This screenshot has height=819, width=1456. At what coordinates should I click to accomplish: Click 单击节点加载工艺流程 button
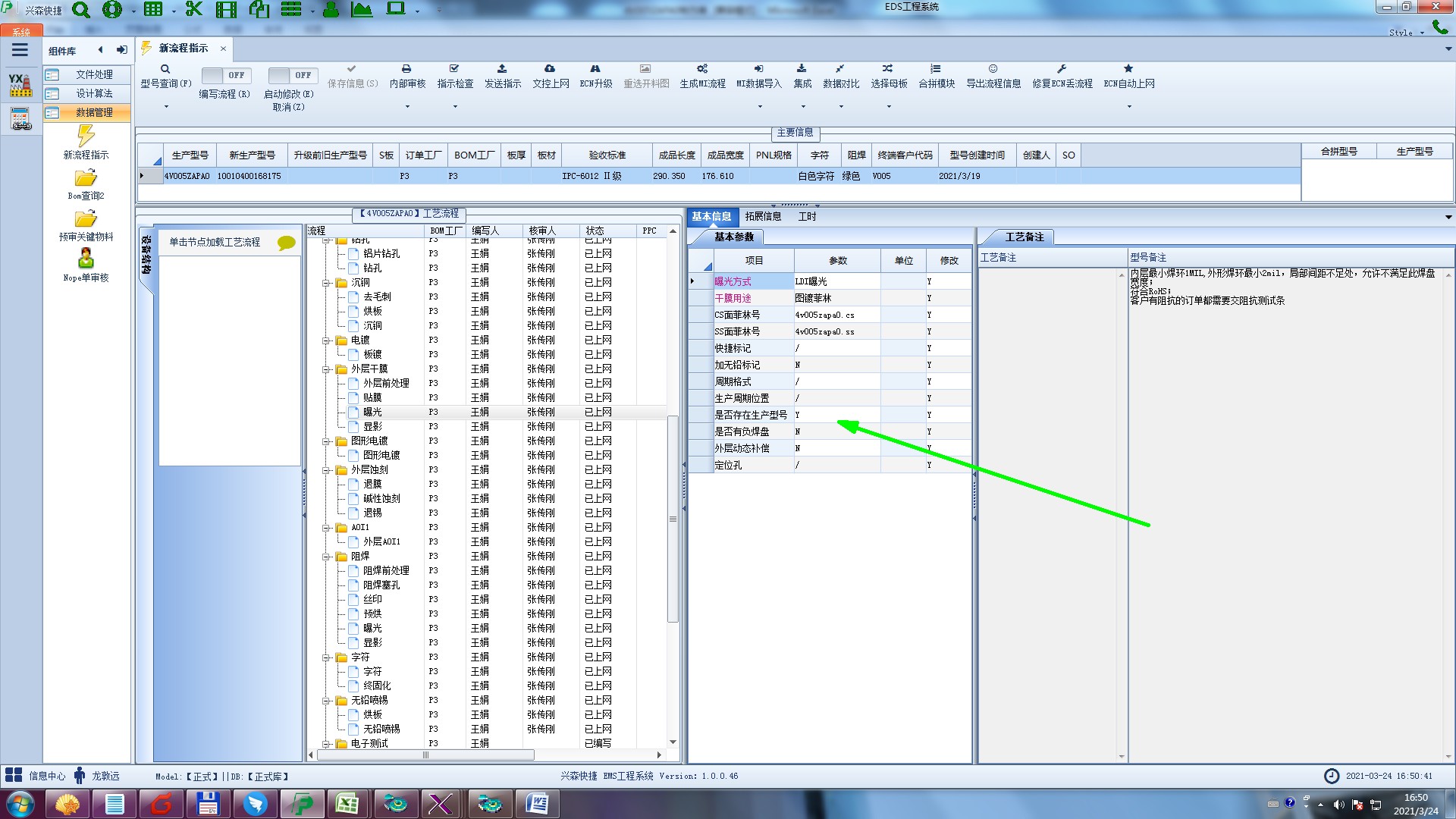tap(215, 243)
